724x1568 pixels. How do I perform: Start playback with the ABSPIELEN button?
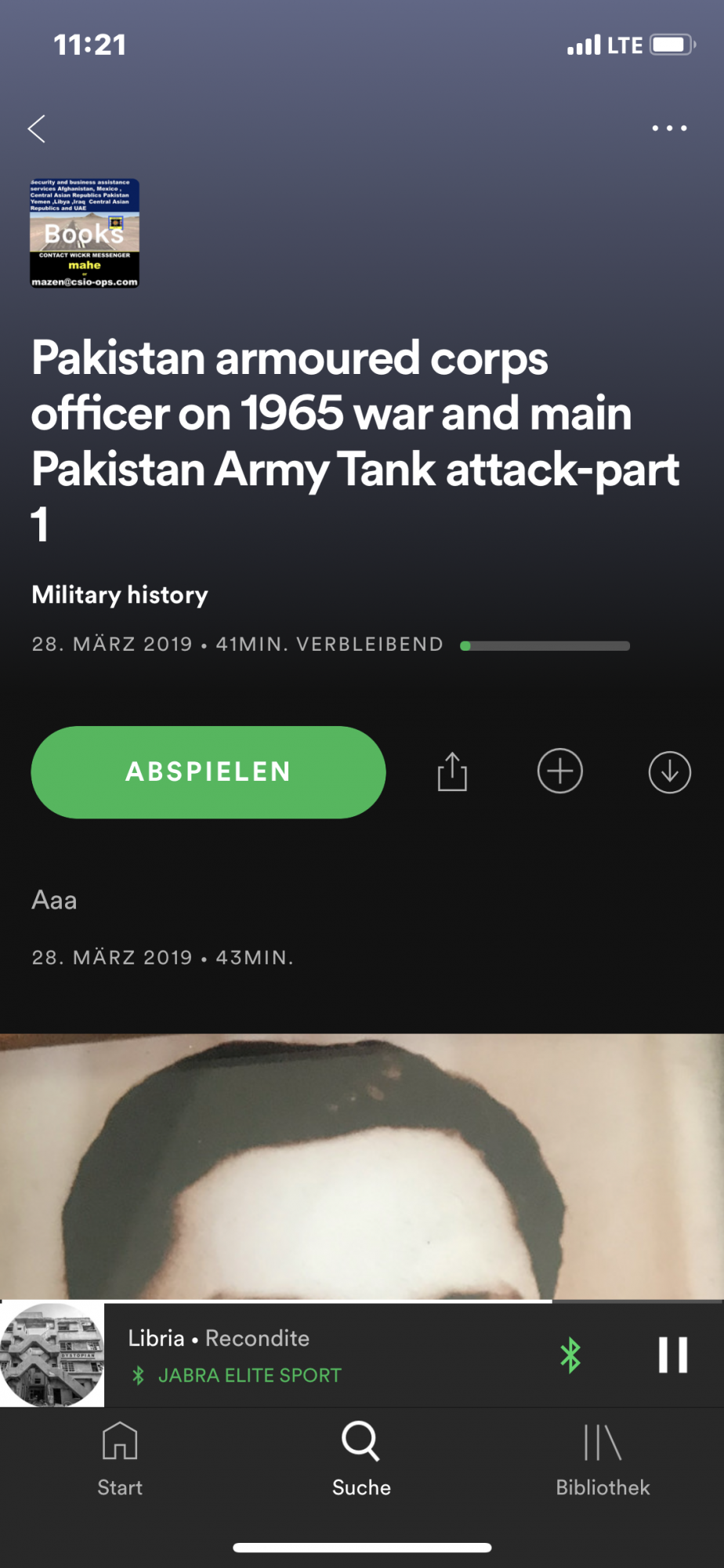[208, 772]
